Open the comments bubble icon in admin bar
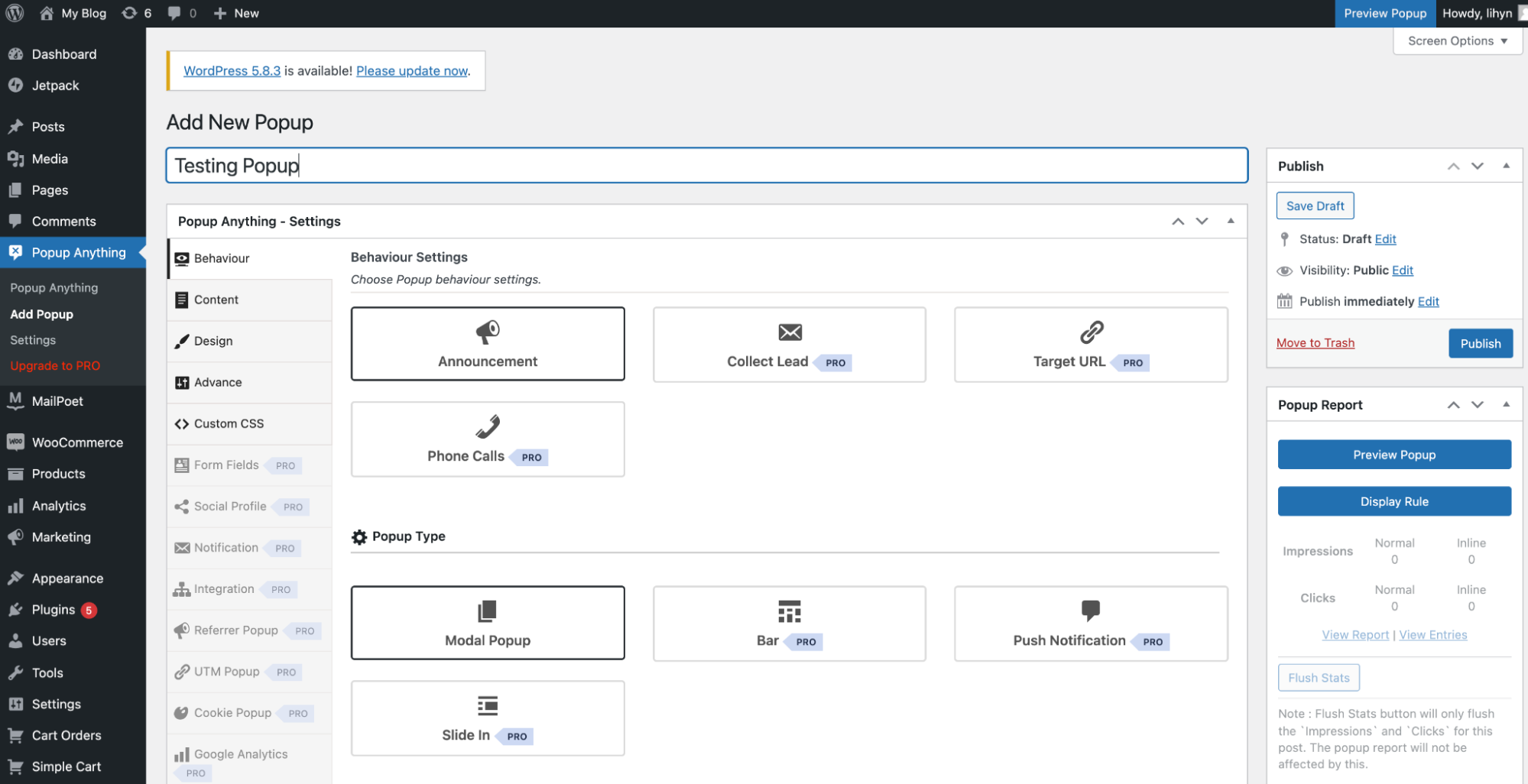Viewport: 1528px width, 784px height. (x=182, y=13)
